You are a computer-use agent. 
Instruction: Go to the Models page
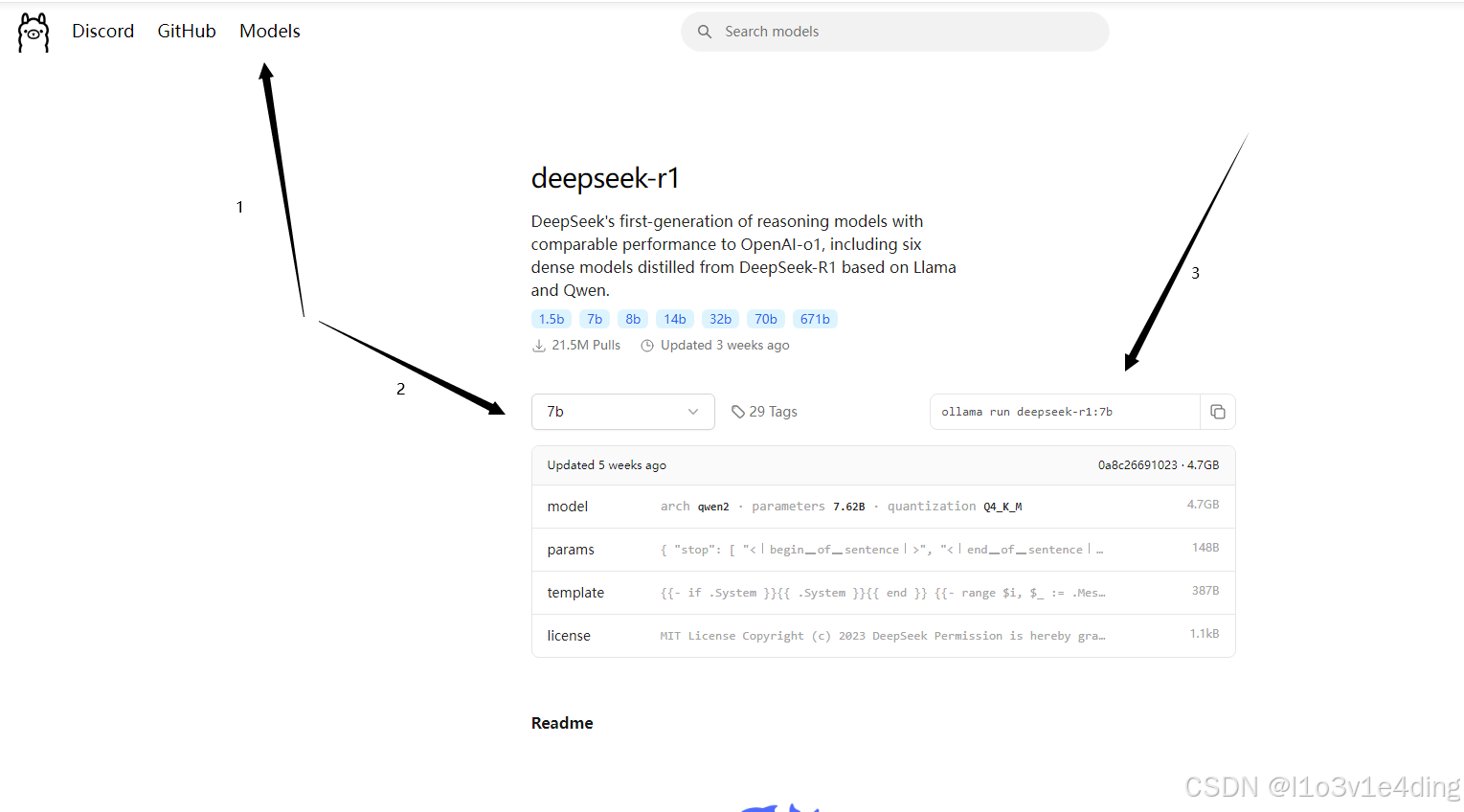(270, 31)
